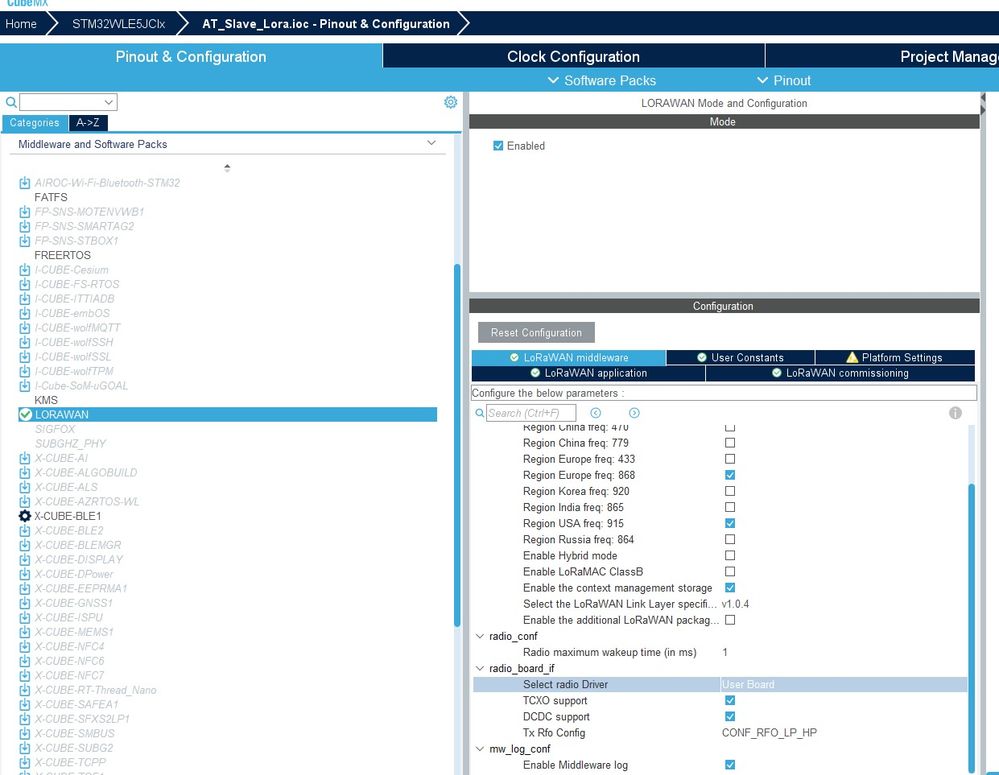Viewport: 999px width, 775px height.
Task: Enable Hybrid mode checkbox
Action: click(x=730, y=555)
